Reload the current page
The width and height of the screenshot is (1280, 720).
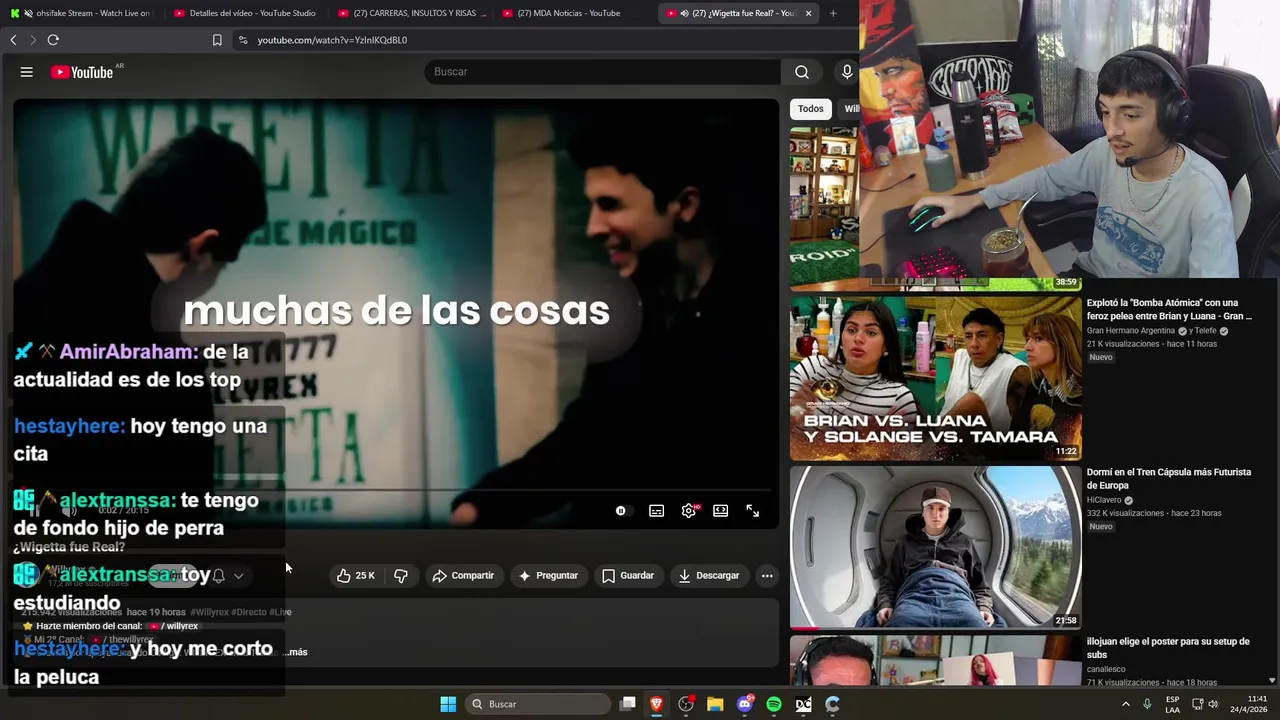pyautogui.click(x=53, y=40)
